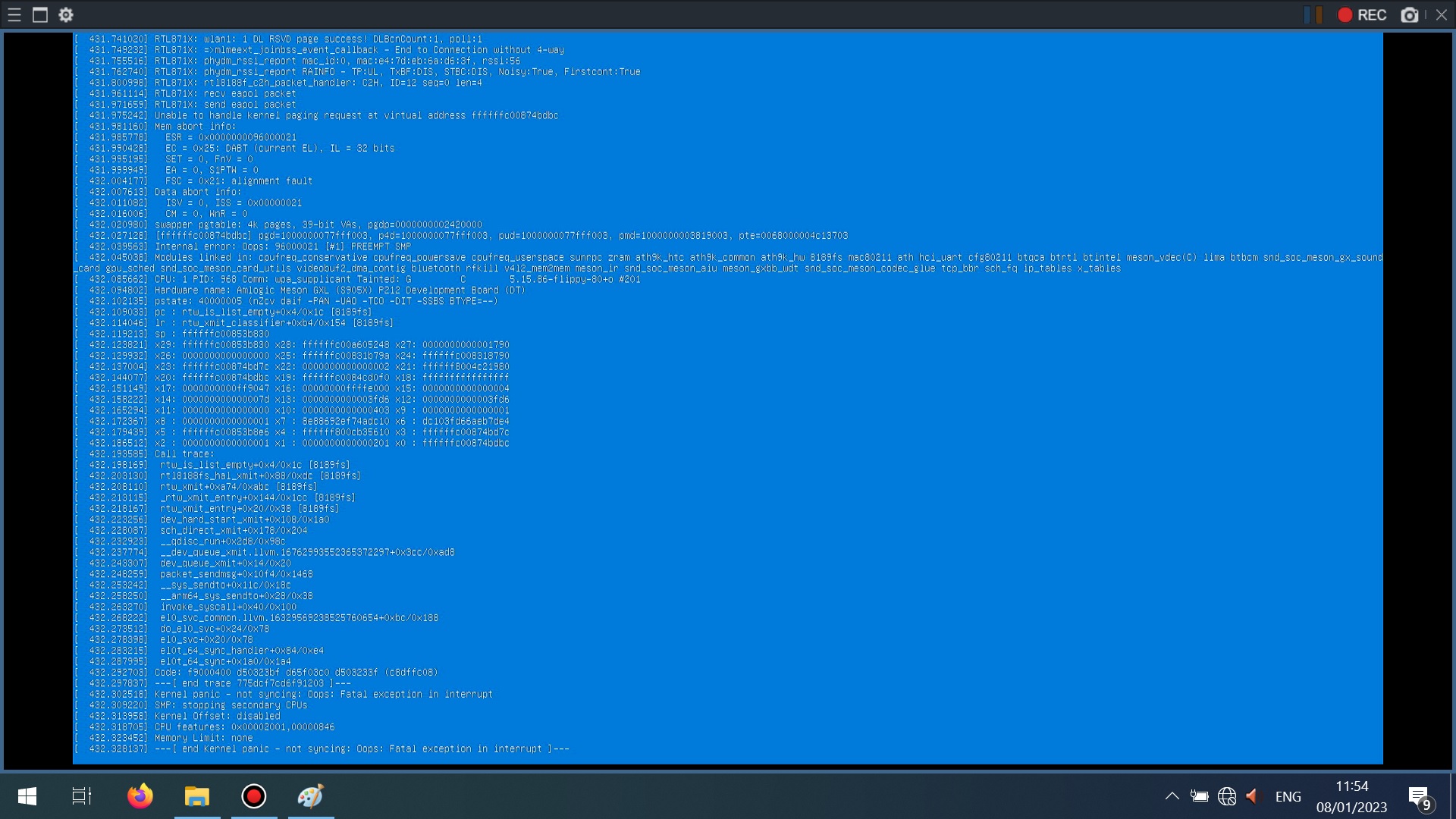Image resolution: width=1456 pixels, height=819 pixels.
Task: Expand hidden system tray icons
Action: tap(1172, 796)
